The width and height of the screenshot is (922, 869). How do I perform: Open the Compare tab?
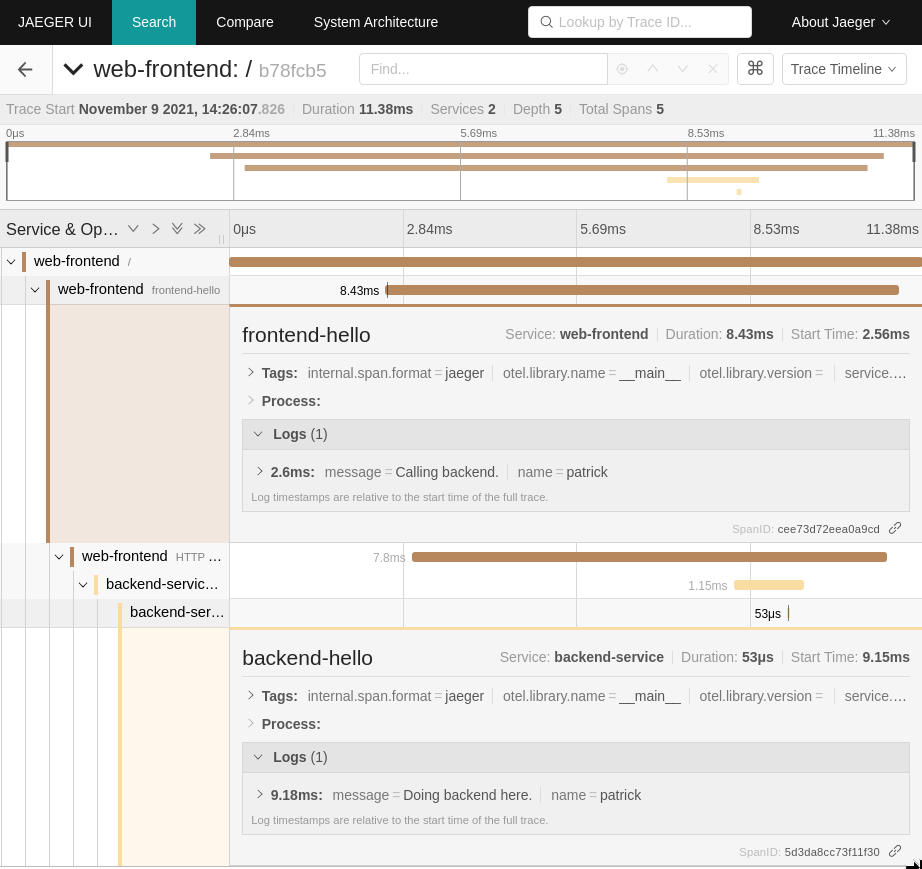pyautogui.click(x=245, y=22)
